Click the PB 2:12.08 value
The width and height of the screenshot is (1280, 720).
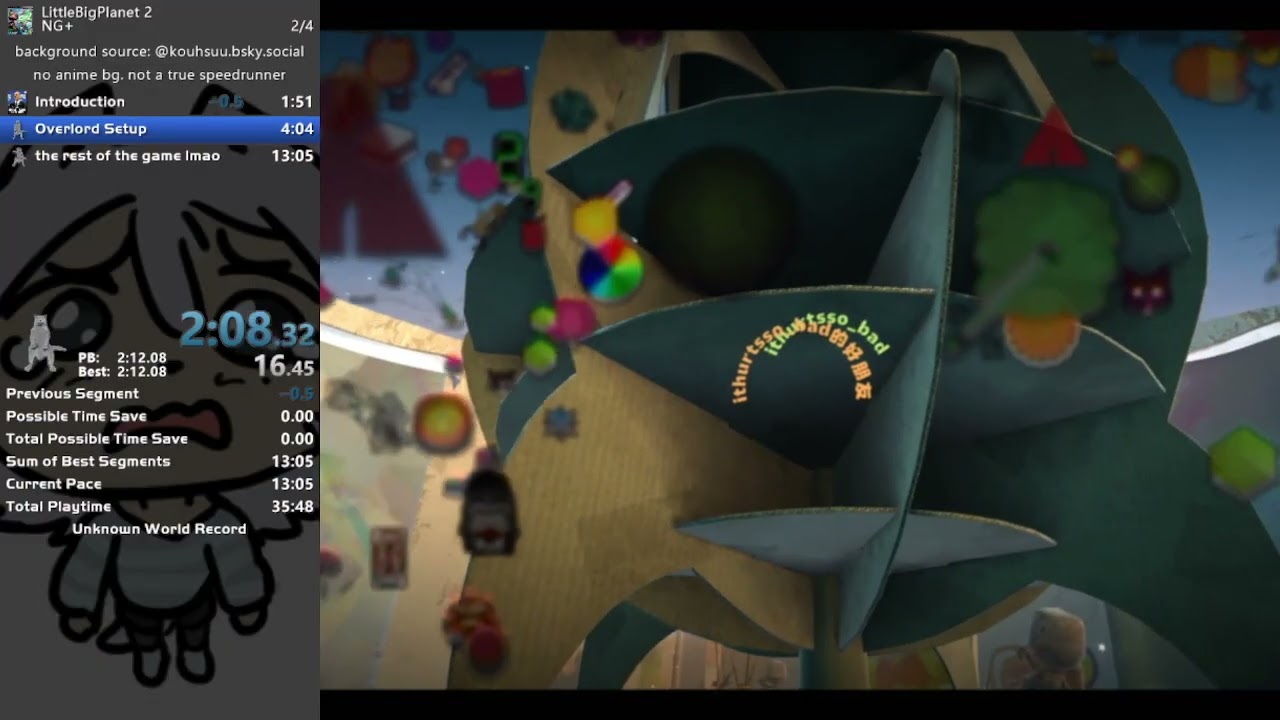pos(142,358)
